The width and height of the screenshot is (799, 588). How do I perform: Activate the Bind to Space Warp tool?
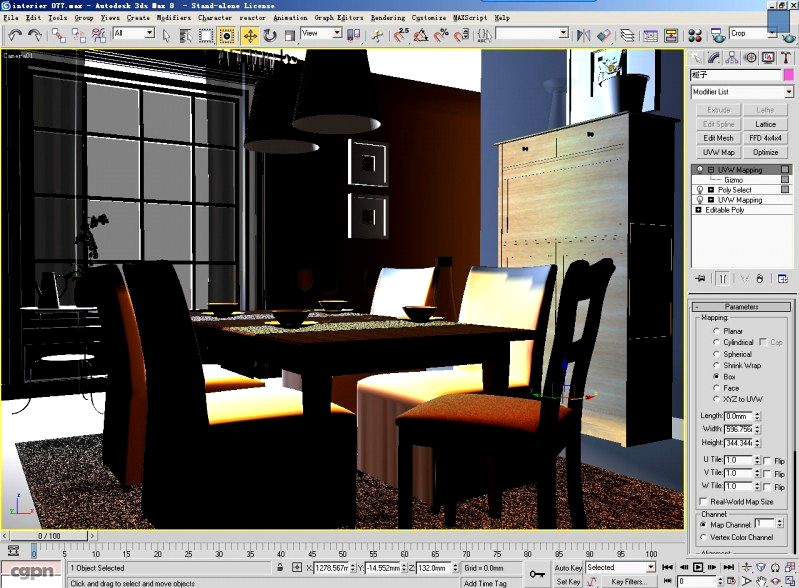pos(98,35)
